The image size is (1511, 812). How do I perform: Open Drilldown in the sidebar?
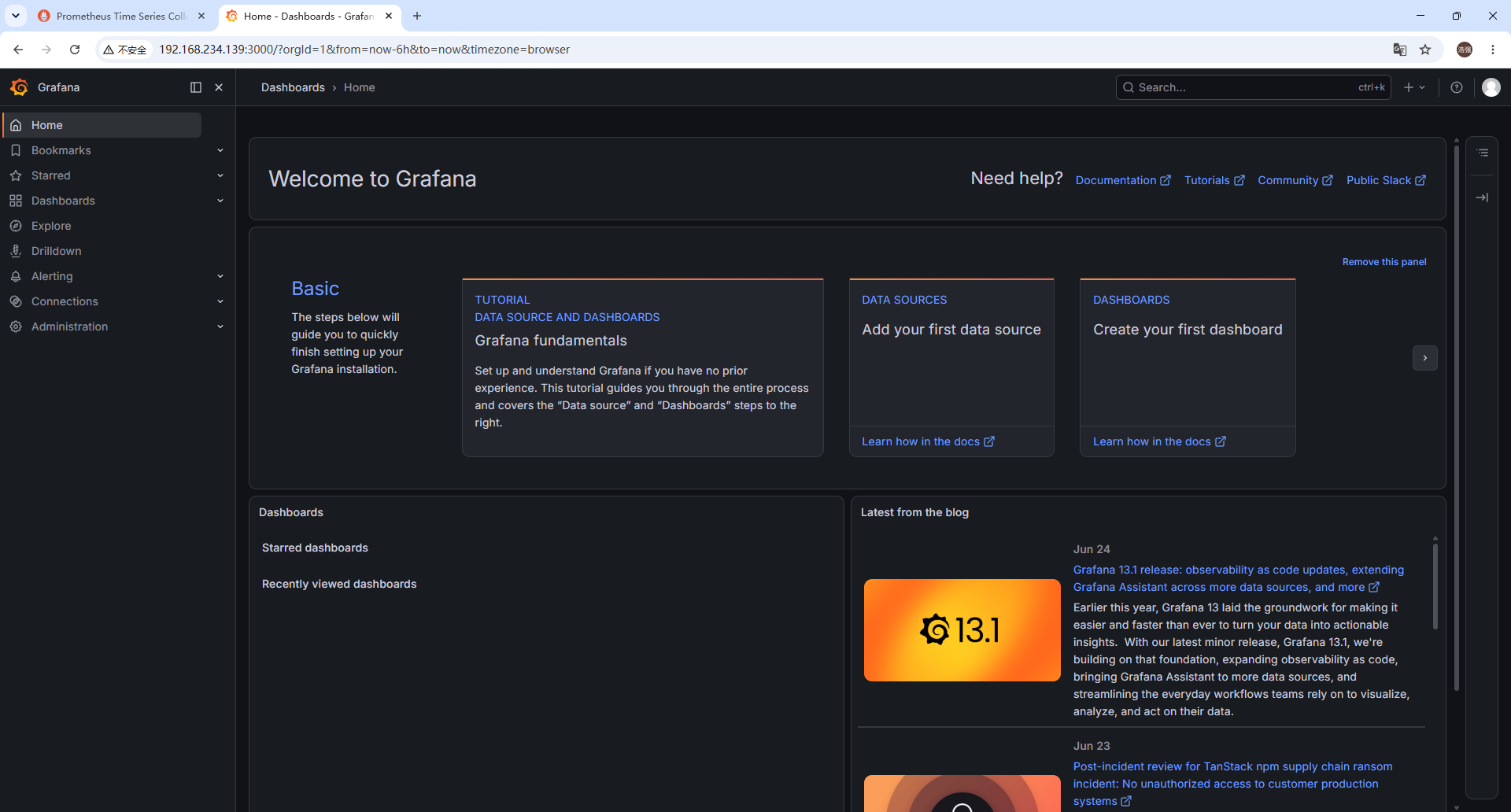[x=57, y=251]
